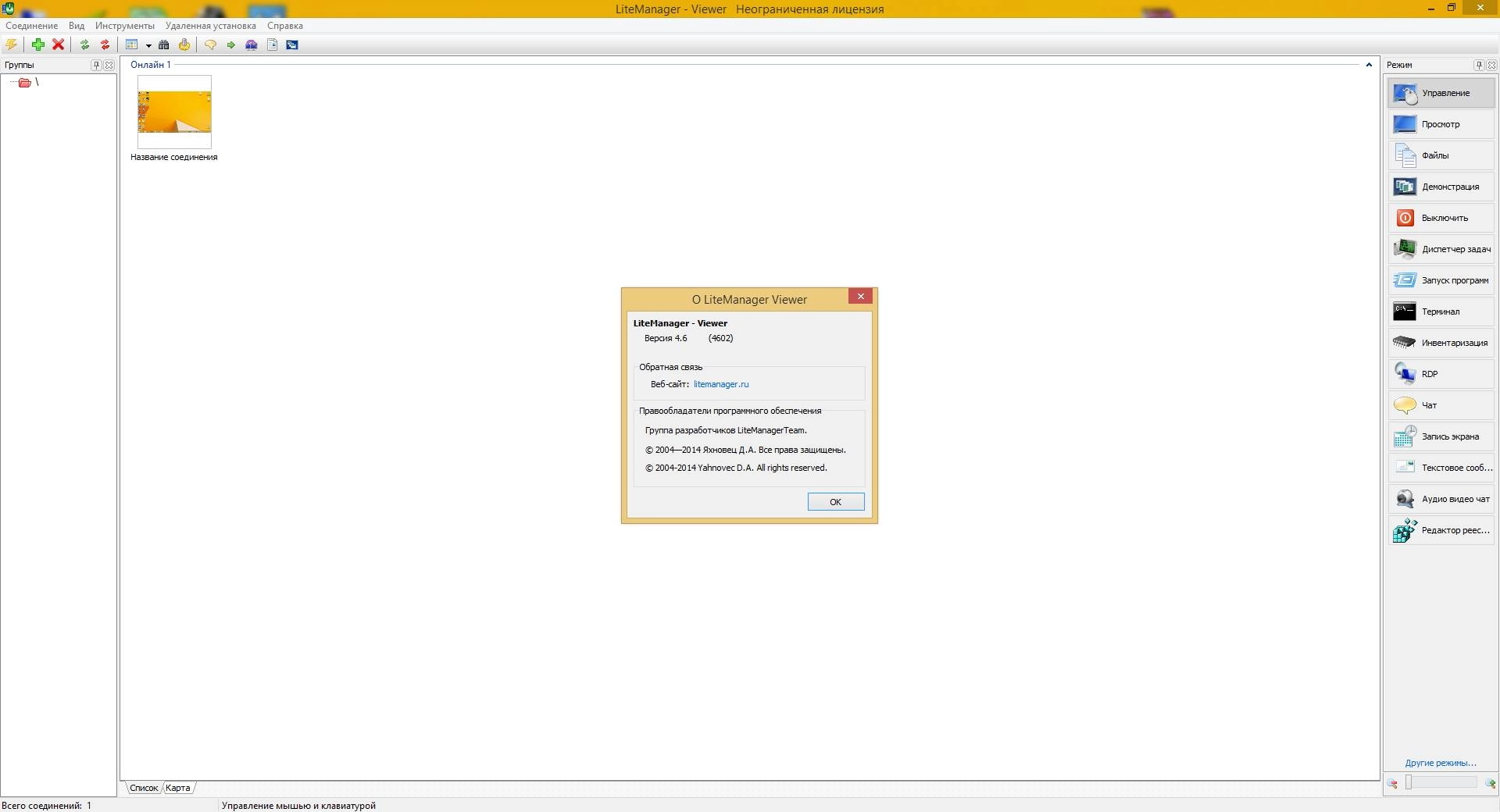Screen dimensions: 1500x812
Task: Click the green refresh arrows icon
Action: pos(84,45)
